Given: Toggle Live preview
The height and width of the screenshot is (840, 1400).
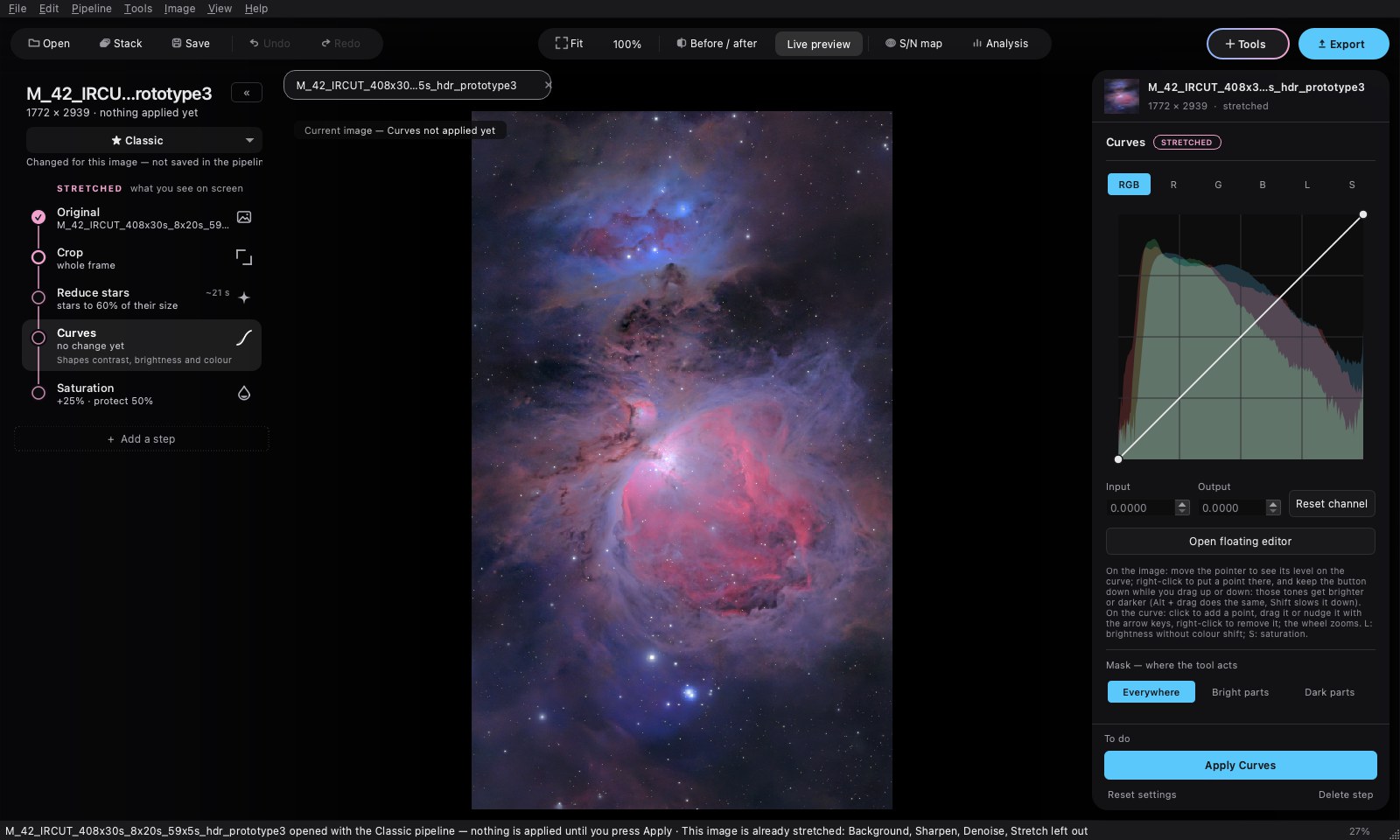Looking at the screenshot, I should (x=818, y=44).
